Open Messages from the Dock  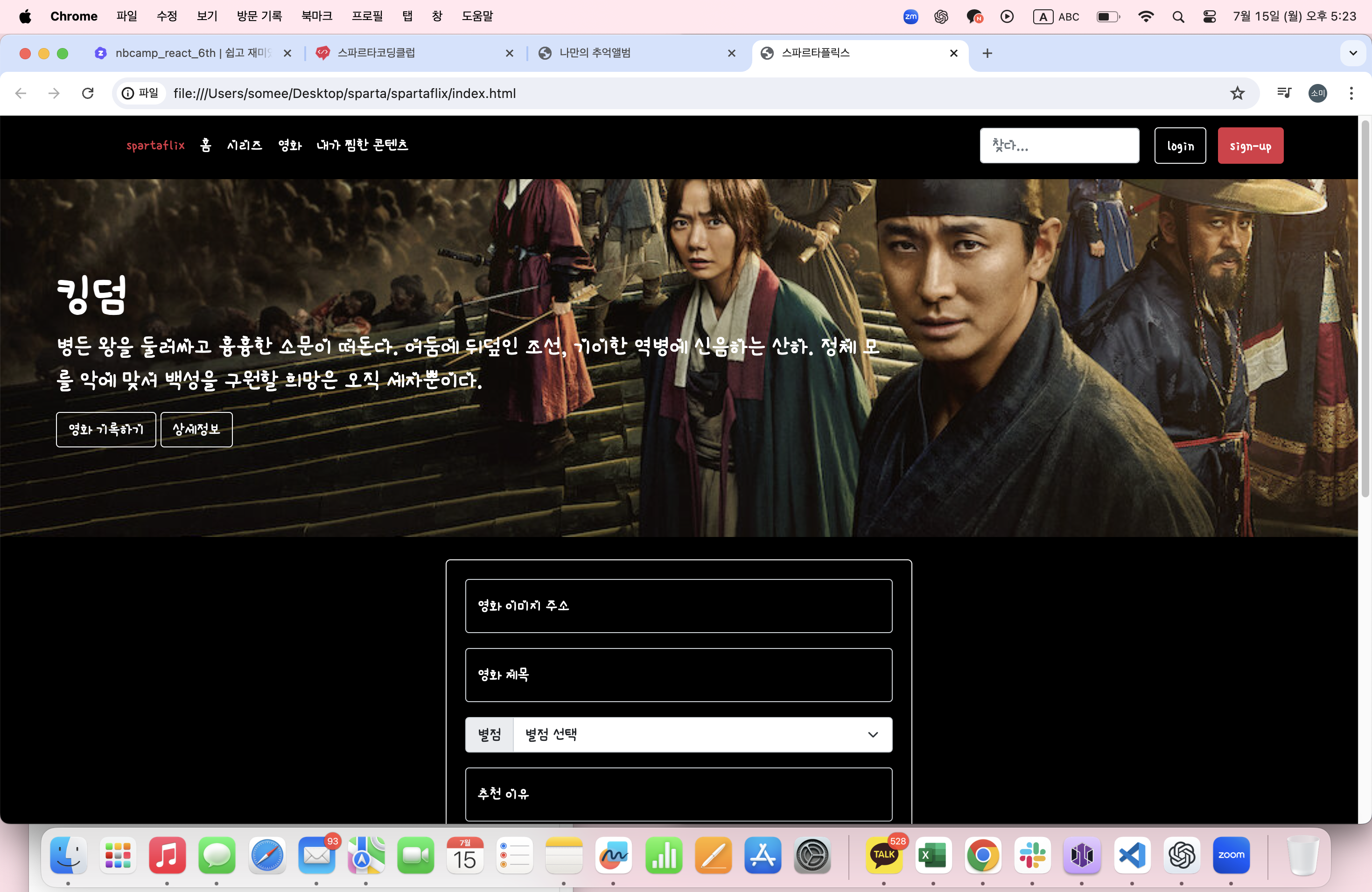(217, 855)
